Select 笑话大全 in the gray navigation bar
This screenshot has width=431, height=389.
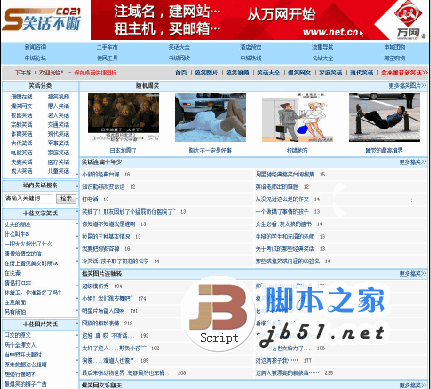(268, 72)
